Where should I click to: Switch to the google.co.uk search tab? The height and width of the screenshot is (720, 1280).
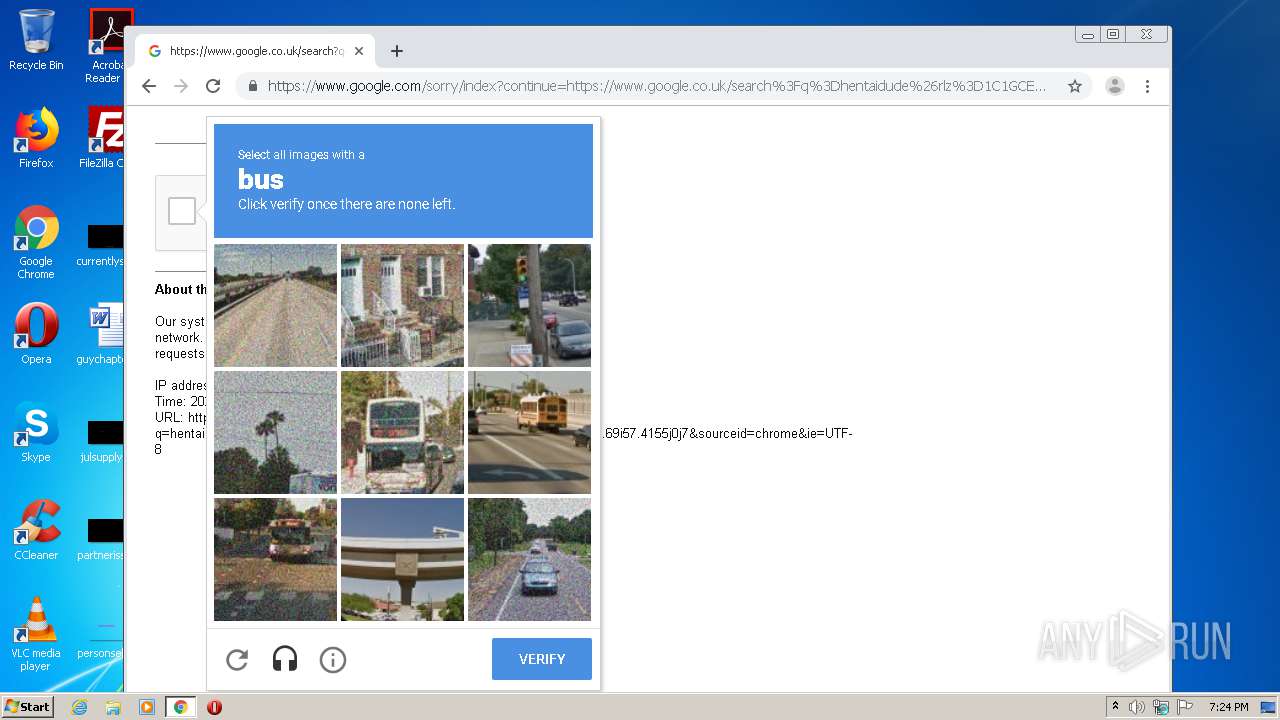coord(255,51)
